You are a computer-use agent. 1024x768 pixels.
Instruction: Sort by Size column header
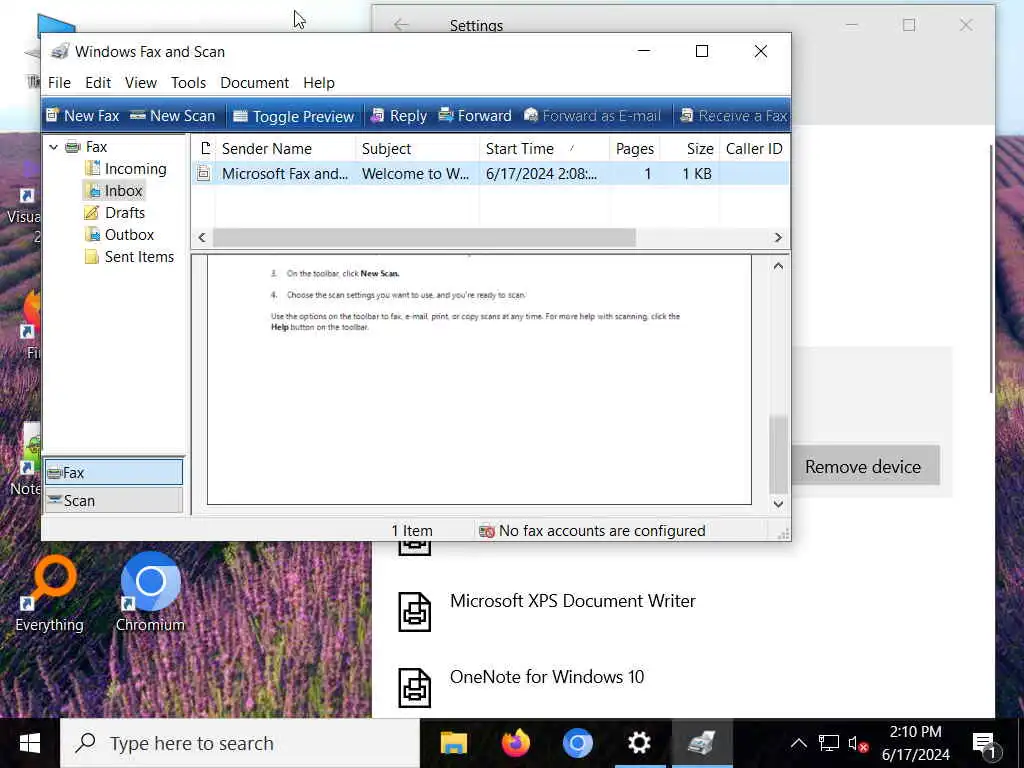tap(690, 149)
